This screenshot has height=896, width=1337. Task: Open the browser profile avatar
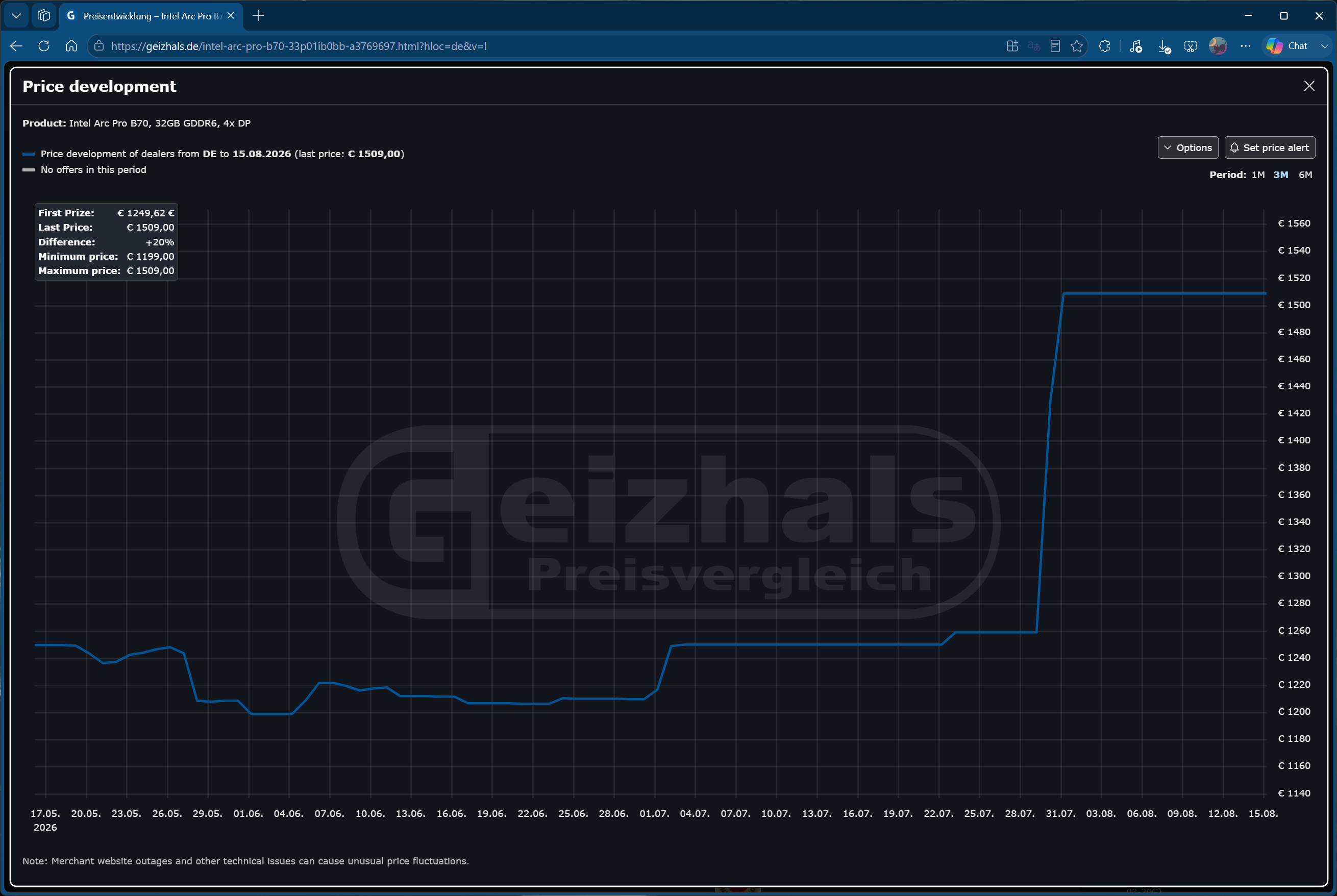coord(1218,46)
